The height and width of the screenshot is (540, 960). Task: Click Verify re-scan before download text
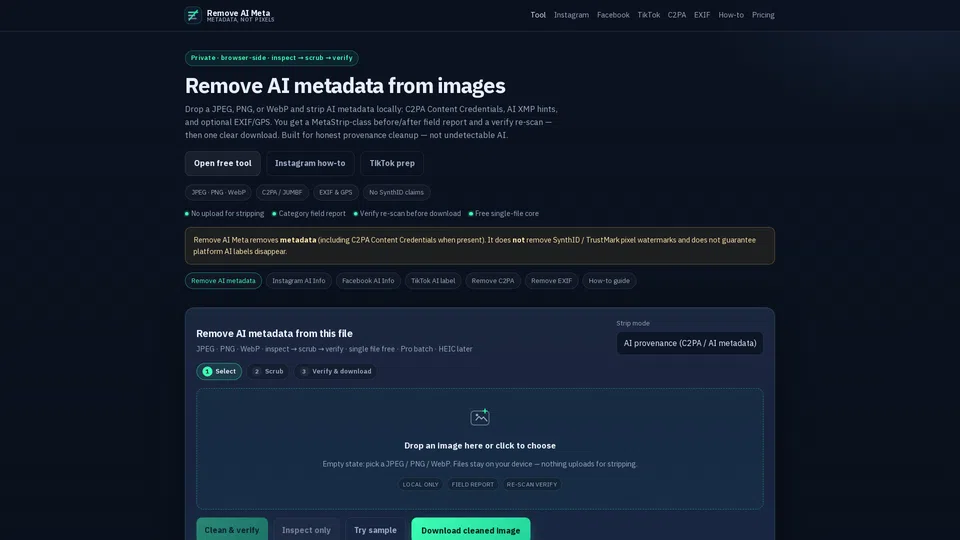tap(410, 214)
